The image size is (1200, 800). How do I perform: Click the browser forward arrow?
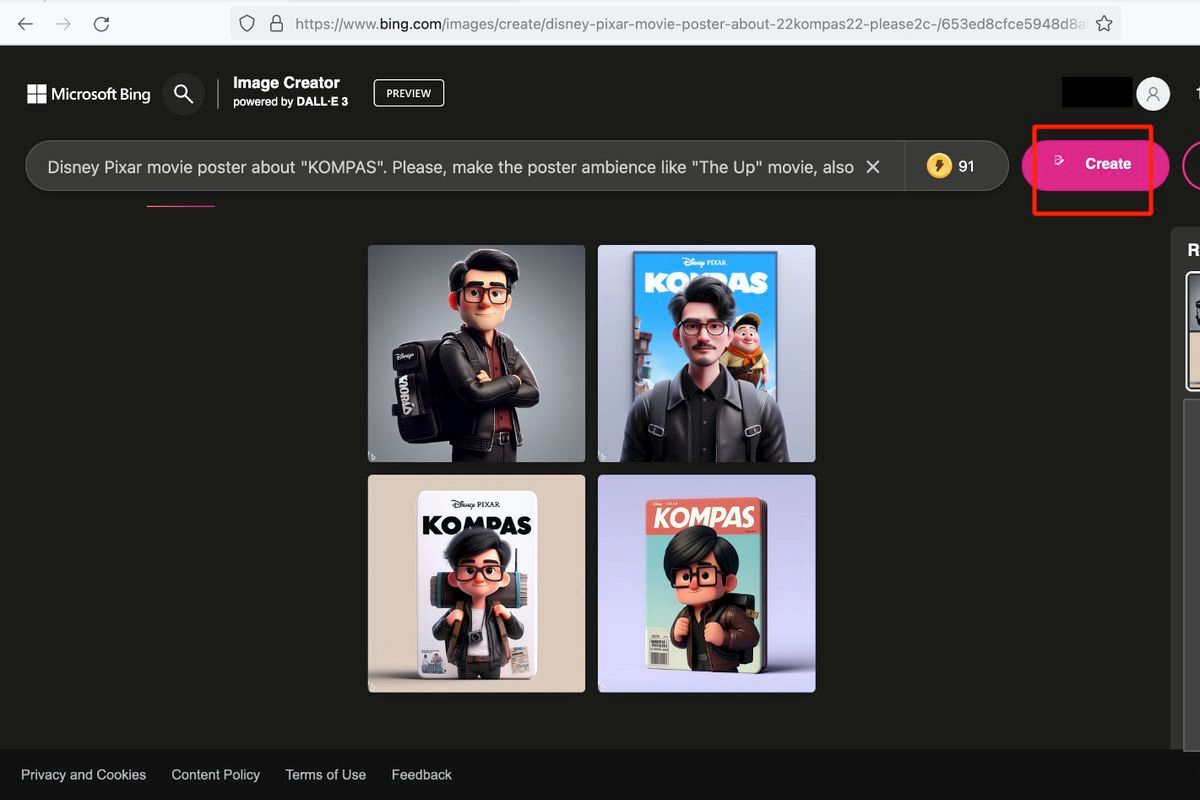64,24
